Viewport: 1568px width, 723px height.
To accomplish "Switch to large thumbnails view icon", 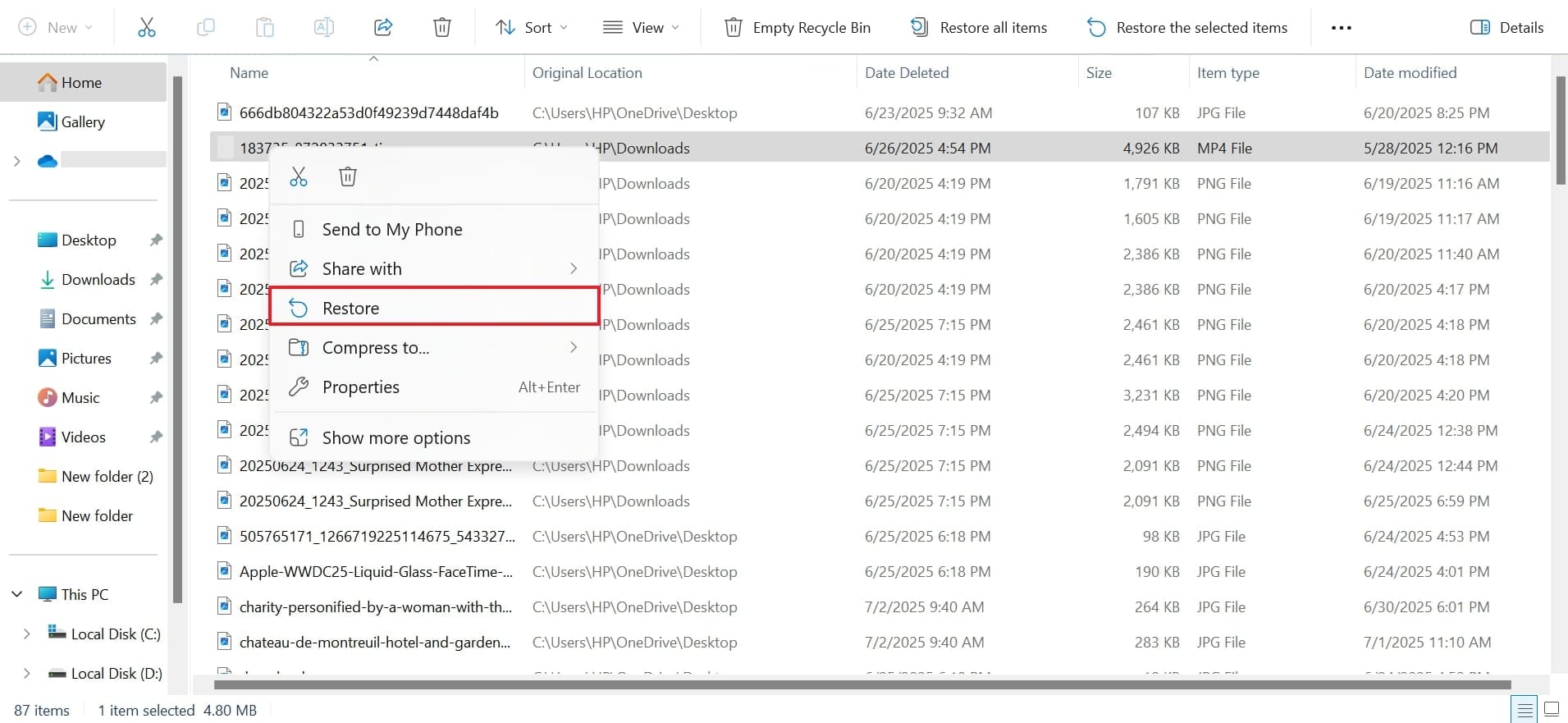I will [x=1552, y=709].
